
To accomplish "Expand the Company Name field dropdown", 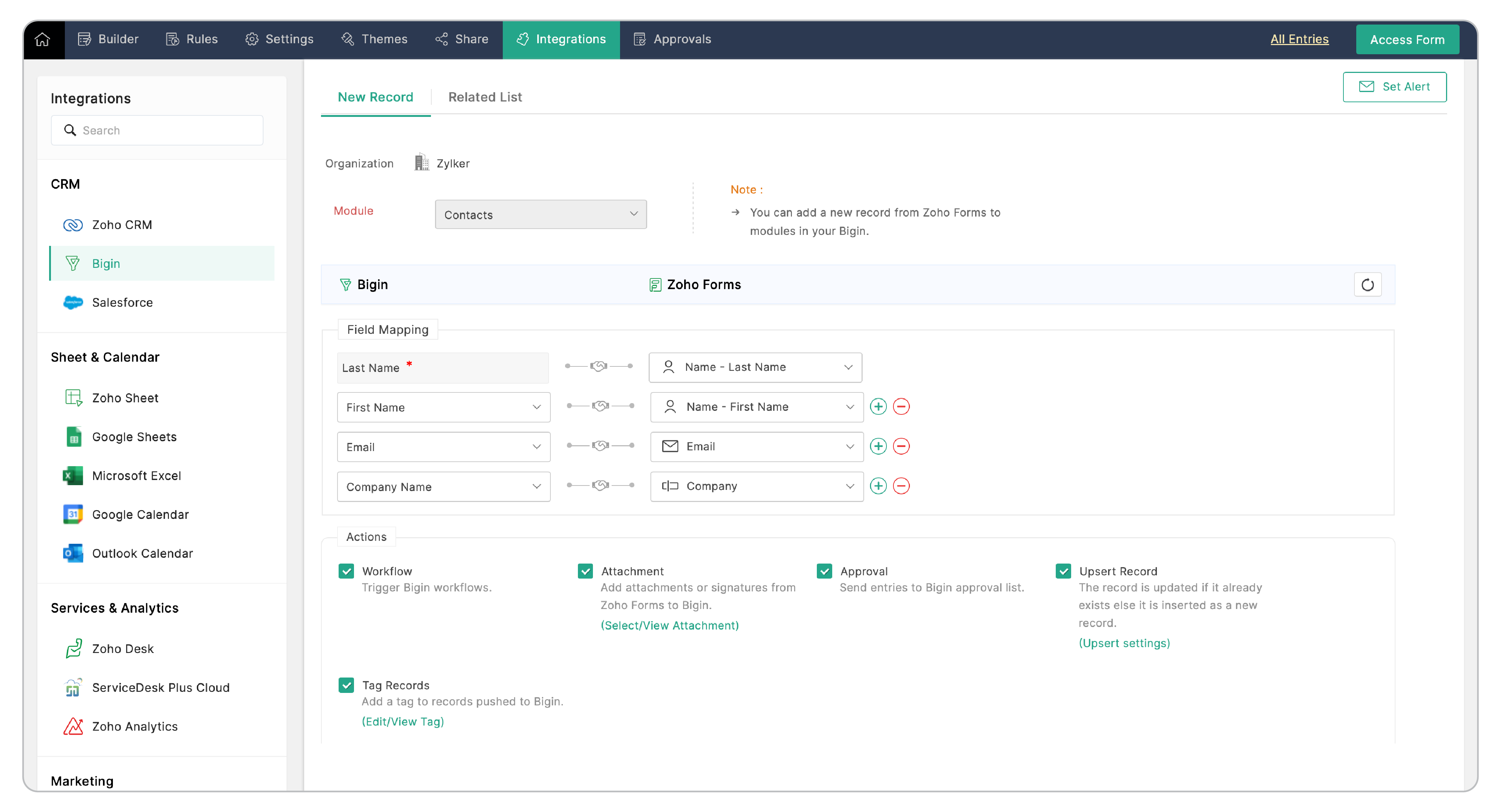I will coord(443,486).
